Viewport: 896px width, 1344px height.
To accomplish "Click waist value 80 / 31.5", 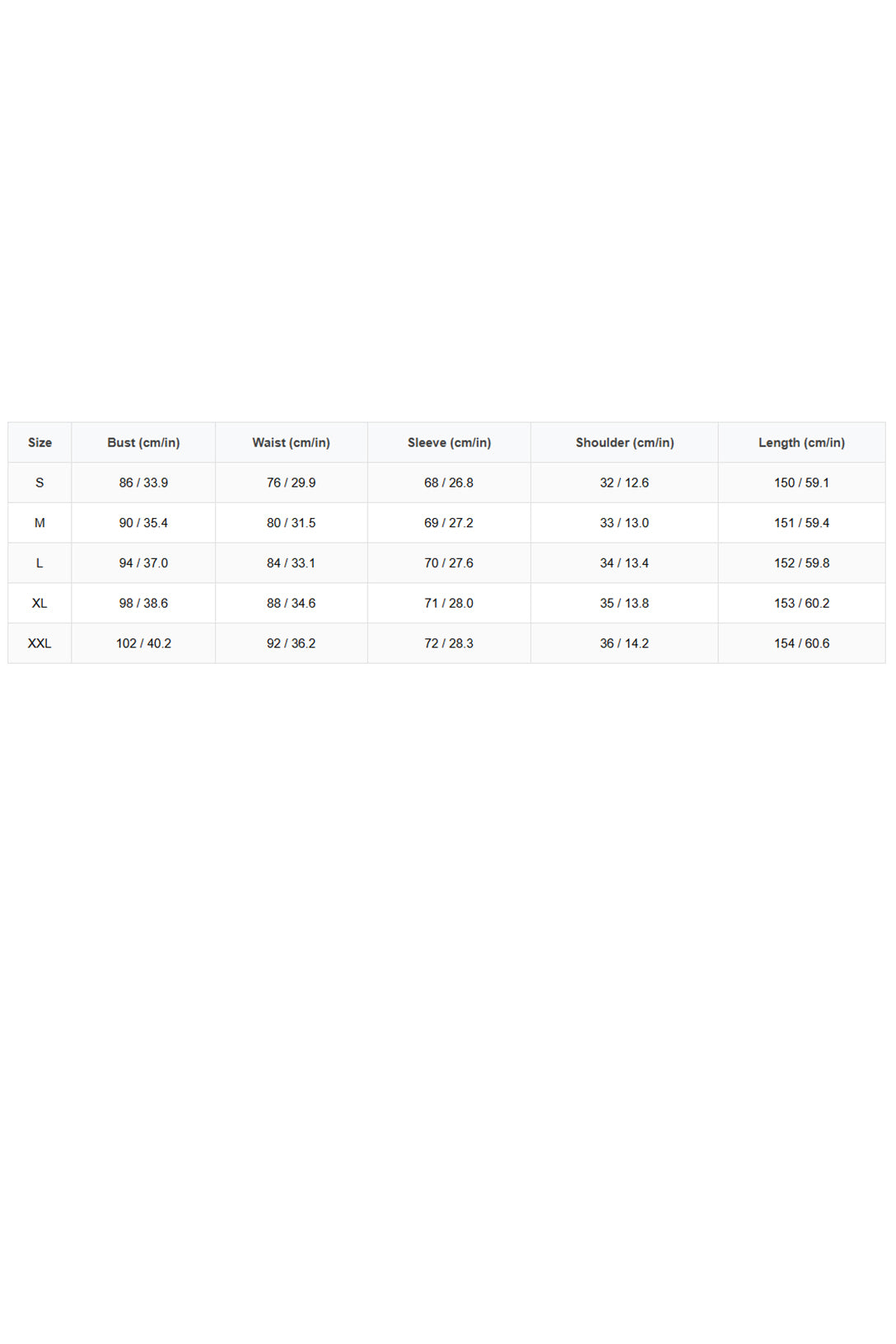I will pyautogui.click(x=291, y=523).
